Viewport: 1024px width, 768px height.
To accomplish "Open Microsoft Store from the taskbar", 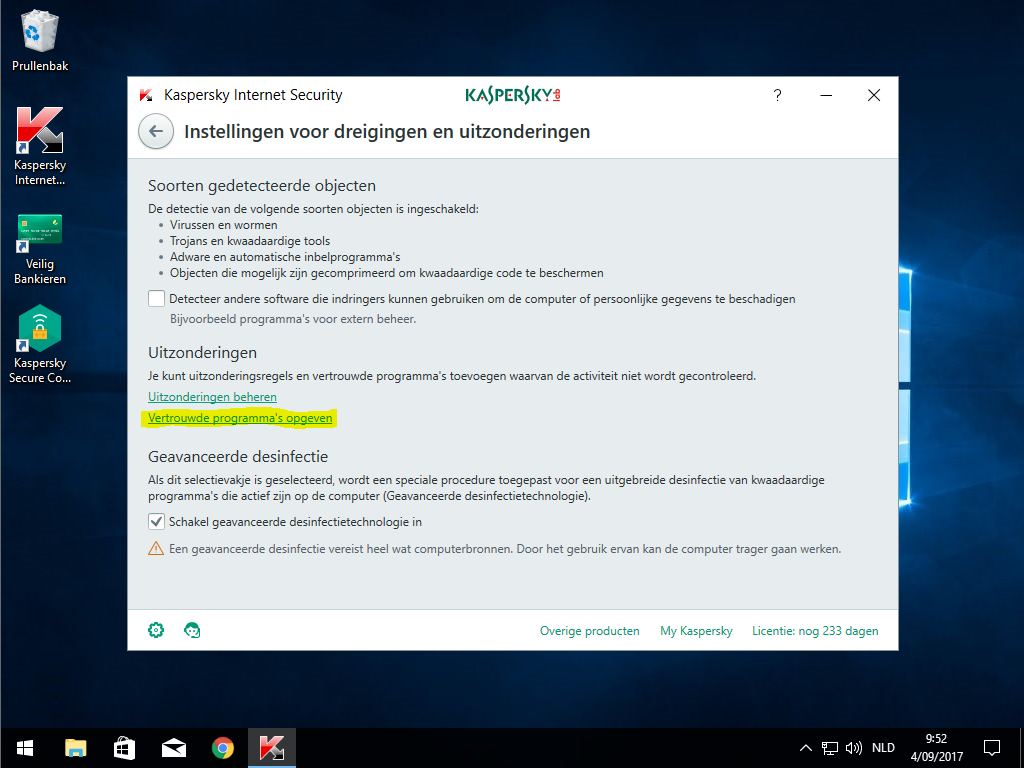I will (x=124, y=748).
